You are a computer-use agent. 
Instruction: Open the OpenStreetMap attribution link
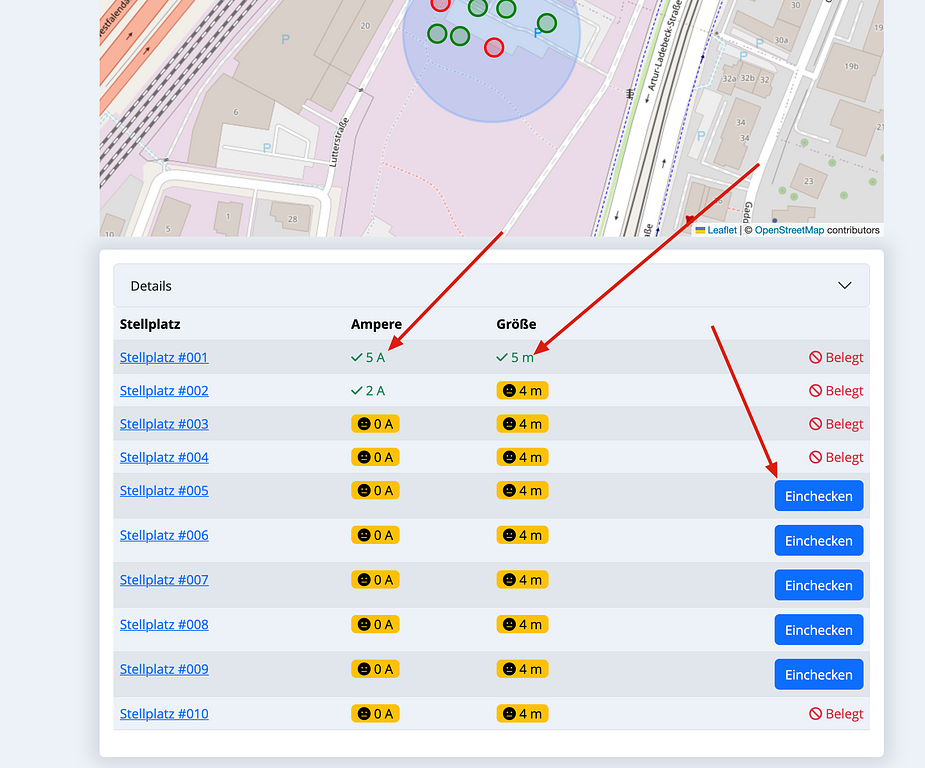coord(789,230)
